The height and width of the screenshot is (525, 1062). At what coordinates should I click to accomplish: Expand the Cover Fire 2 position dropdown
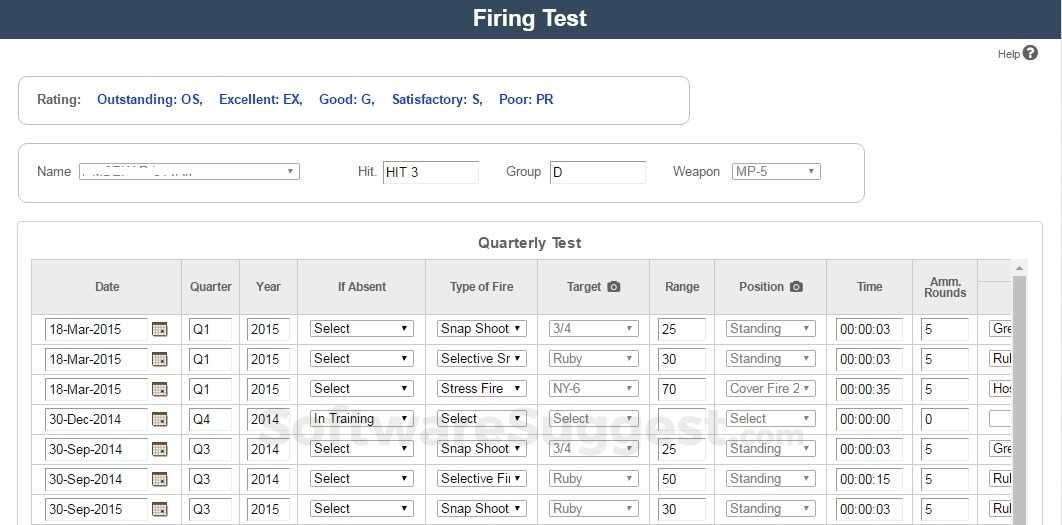coord(770,389)
